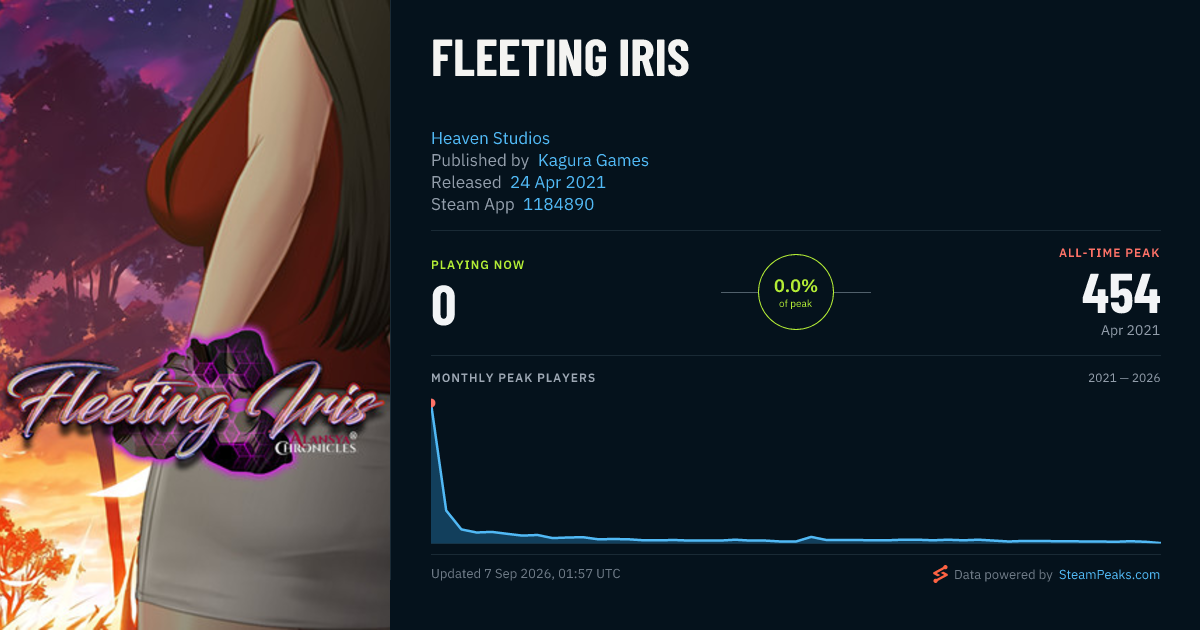This screenshot has width=1200, height=630.
Task: Click the 2021 — 2026 range label
Action: click(x=1124, y=378)
